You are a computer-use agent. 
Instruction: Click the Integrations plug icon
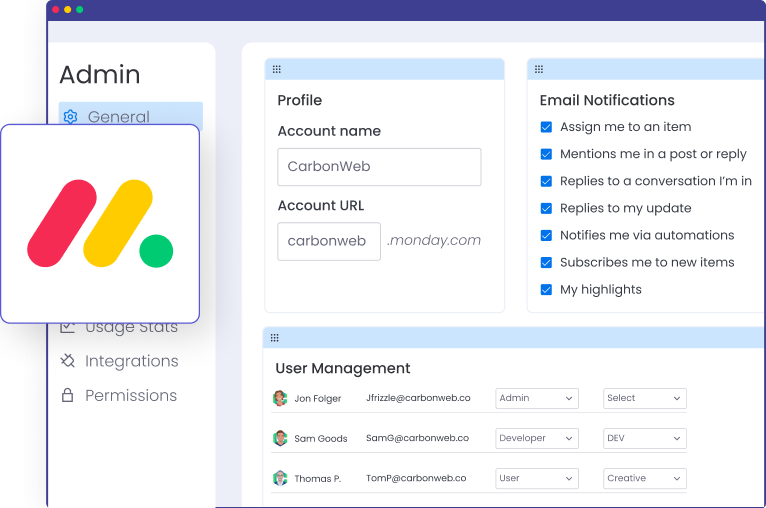[68, 361]
